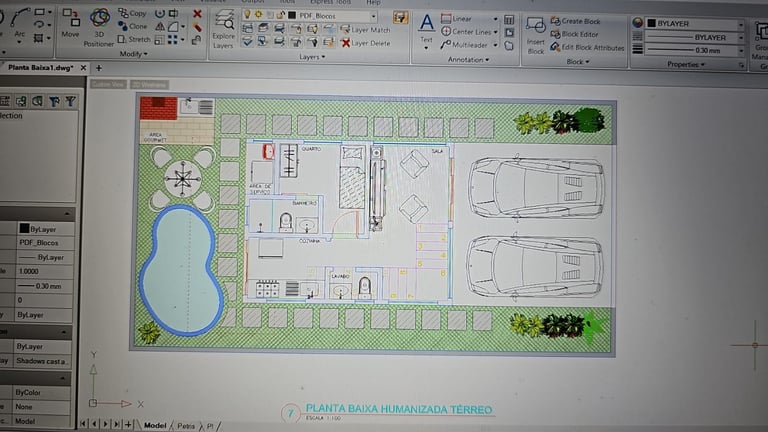The width and height of the screenshot is (768, 432).
Task: Click Edit Block Attributes
Action: (587, 48)
